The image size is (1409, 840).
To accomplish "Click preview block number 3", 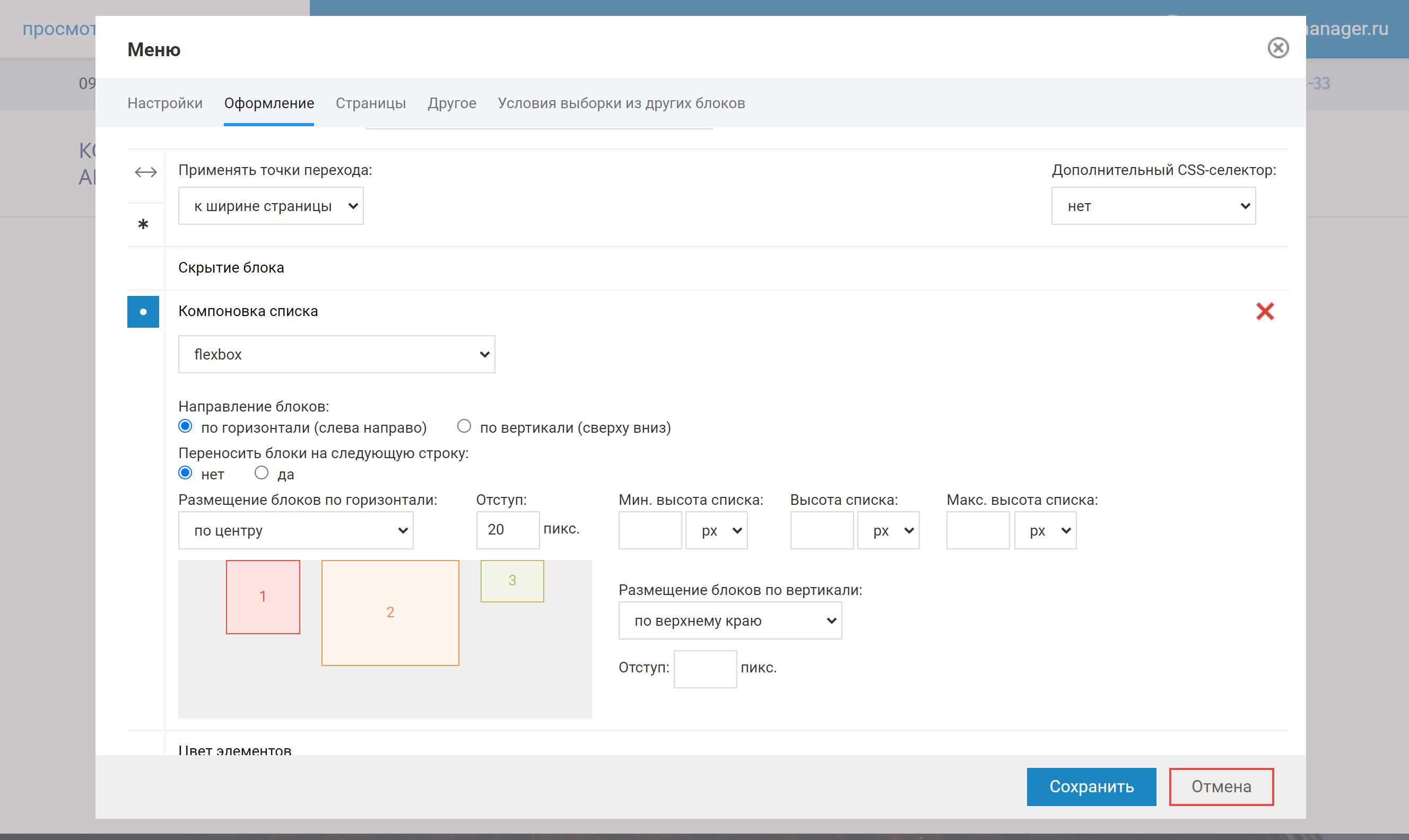I will tap(512, 581).
